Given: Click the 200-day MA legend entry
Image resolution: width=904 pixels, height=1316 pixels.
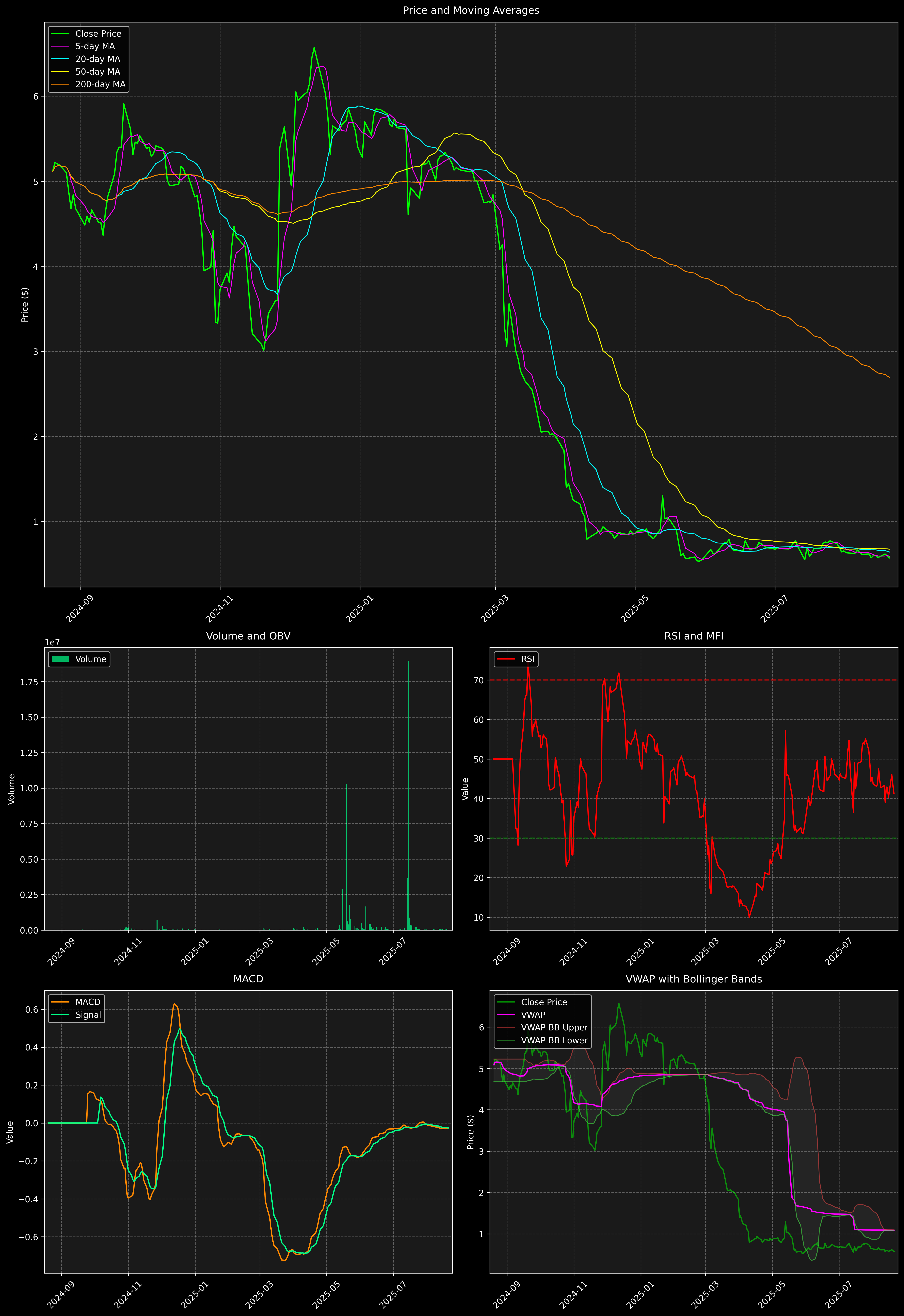Looking at the screenshot, I should (100, 84).
